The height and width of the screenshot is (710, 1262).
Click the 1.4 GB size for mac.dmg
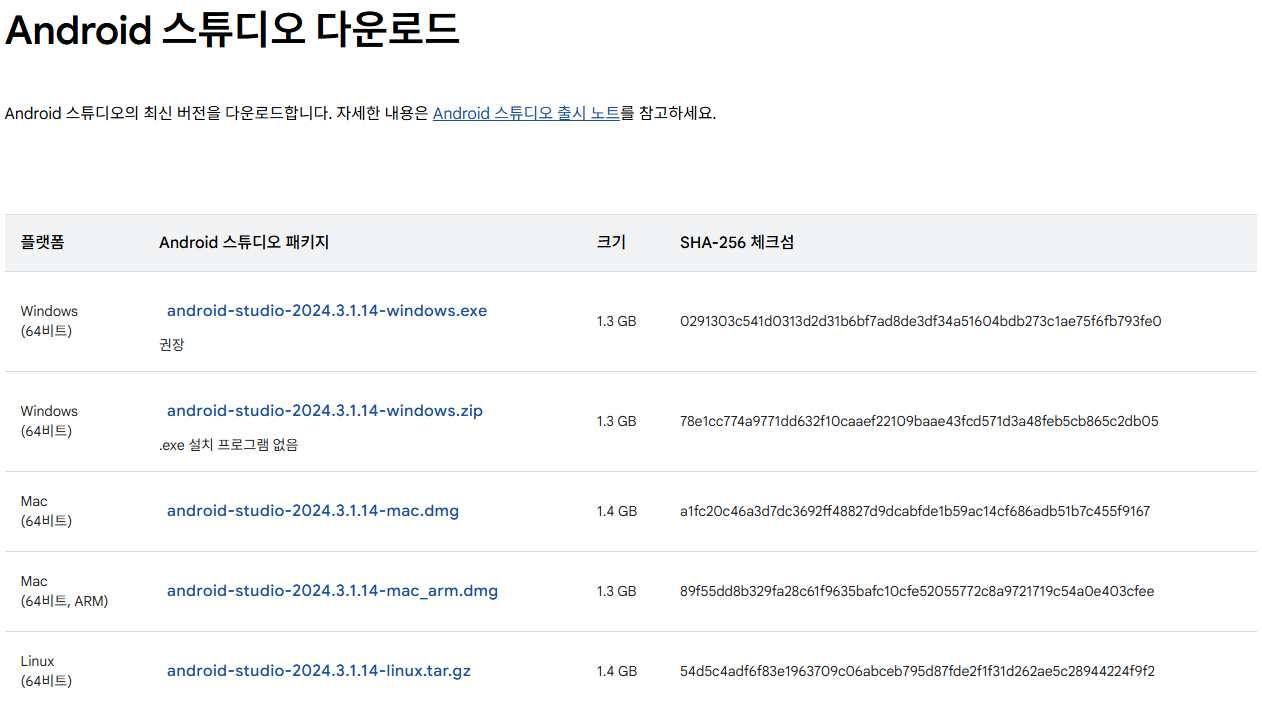[x=617, y=512]
